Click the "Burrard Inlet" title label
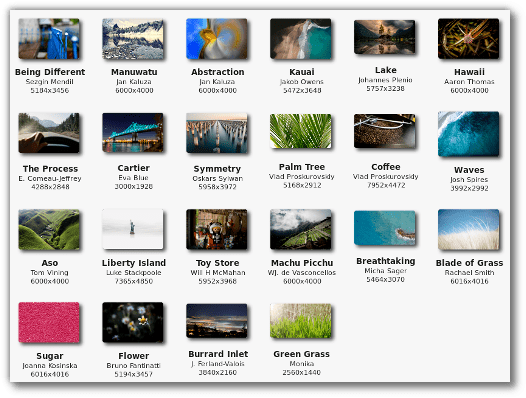 pos(218,354)
